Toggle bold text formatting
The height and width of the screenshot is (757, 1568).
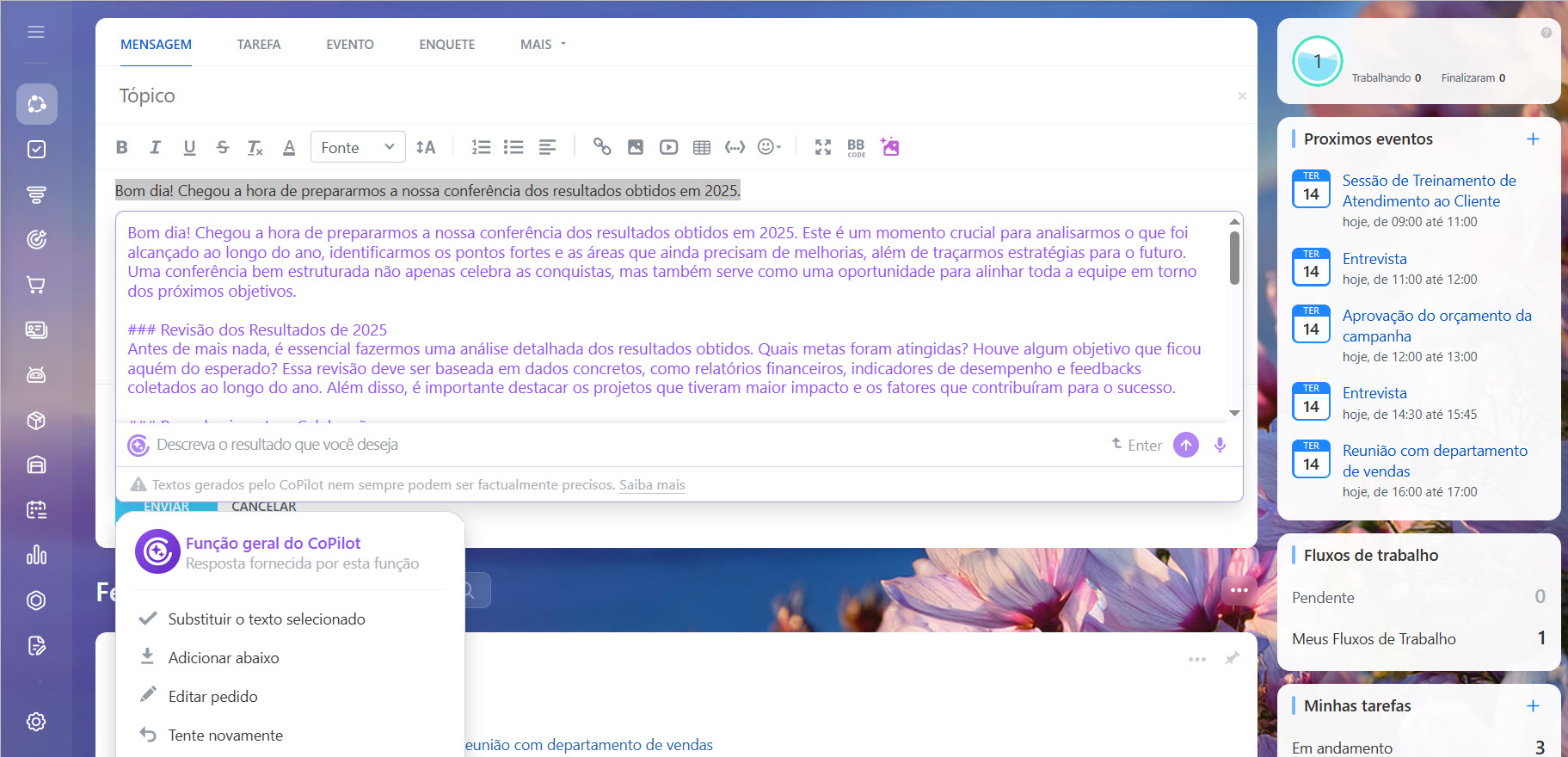(x=122, y=147)
